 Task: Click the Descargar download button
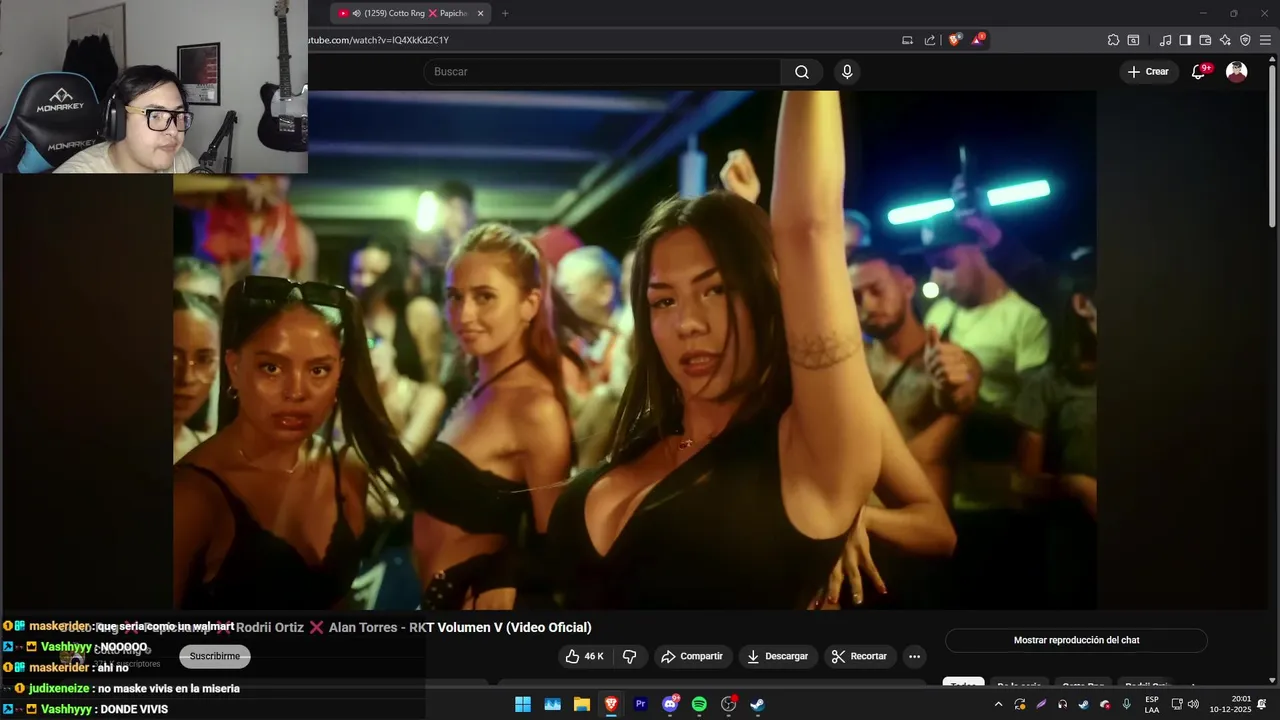click(777, 657)
